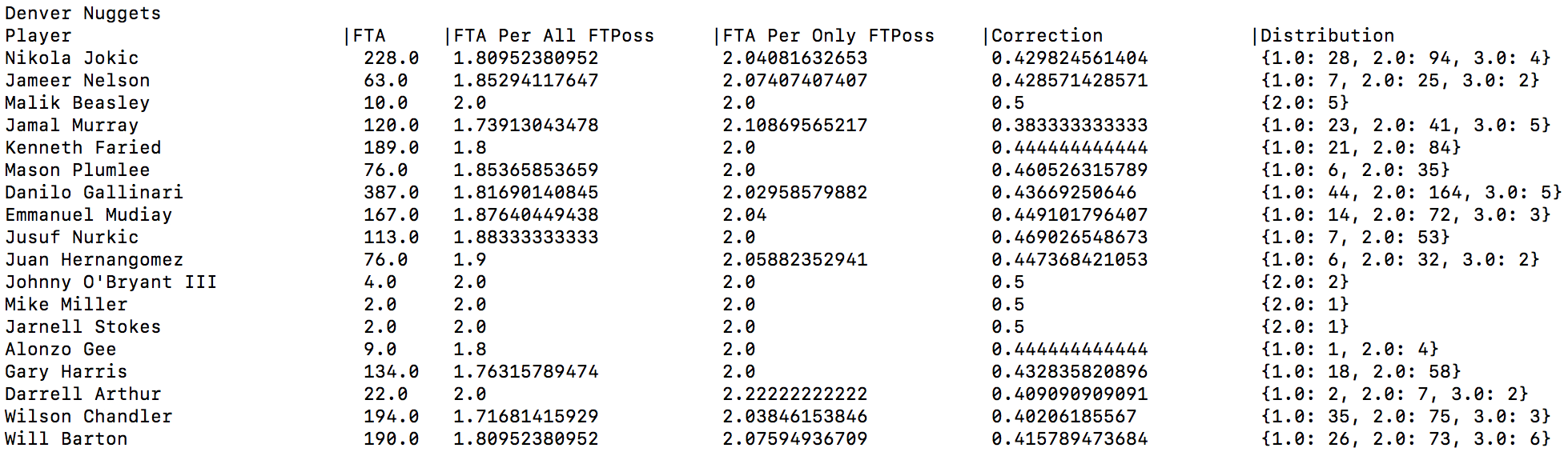Click the FTA column header

369,36
